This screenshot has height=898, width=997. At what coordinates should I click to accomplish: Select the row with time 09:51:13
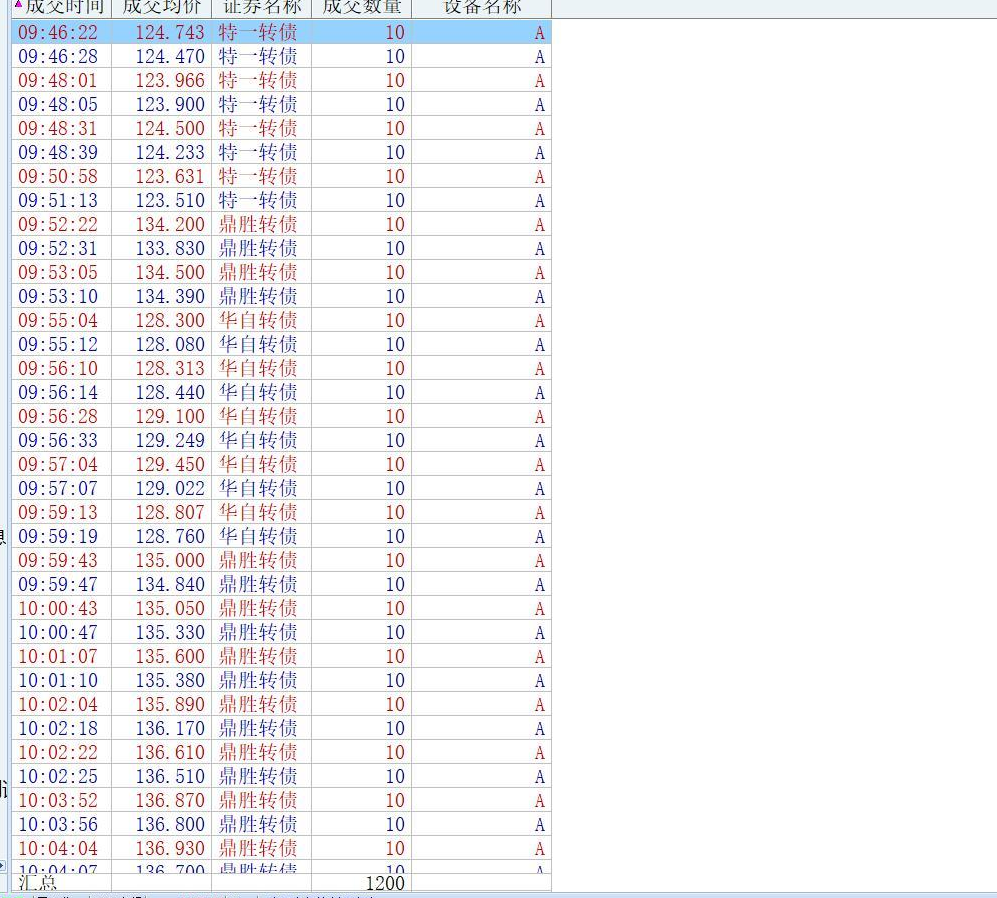click(281, 200)
